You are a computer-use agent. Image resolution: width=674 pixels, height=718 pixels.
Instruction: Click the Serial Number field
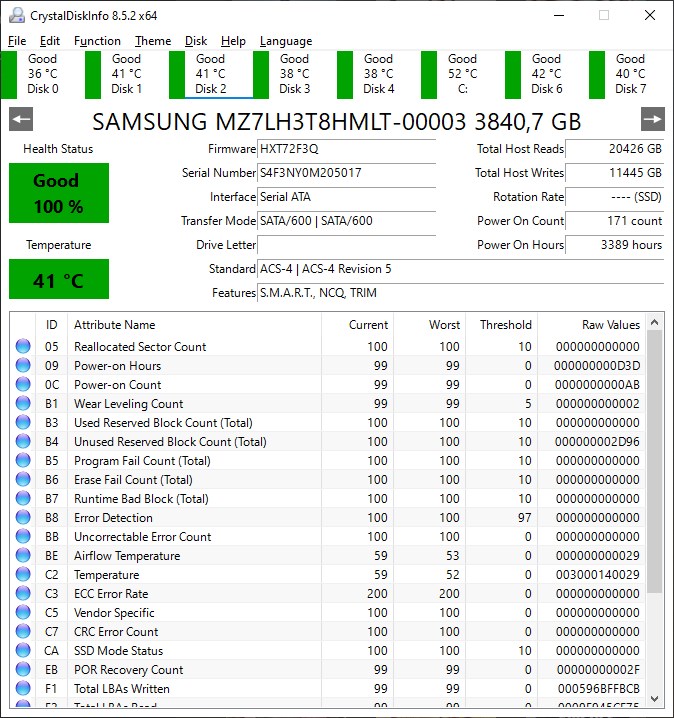click(346, 173)
